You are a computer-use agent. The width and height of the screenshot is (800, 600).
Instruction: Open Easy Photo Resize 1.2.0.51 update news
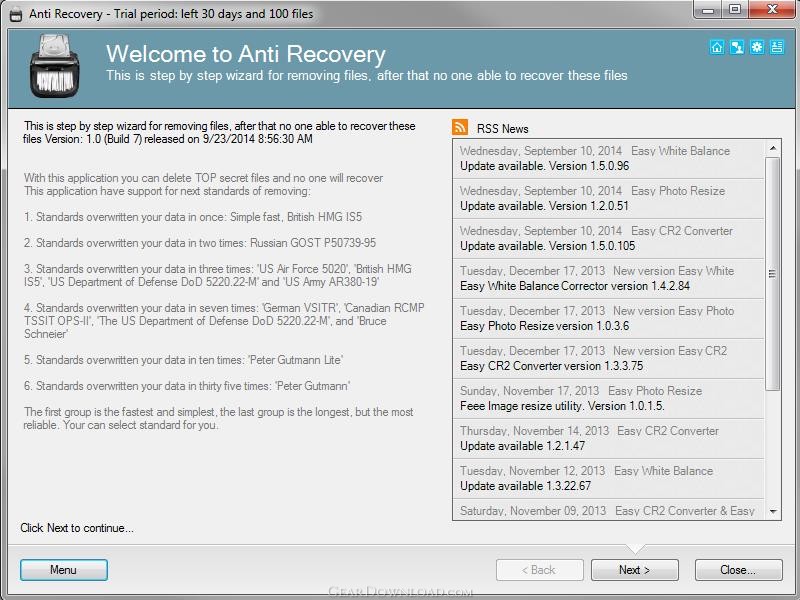click(608, 198)
